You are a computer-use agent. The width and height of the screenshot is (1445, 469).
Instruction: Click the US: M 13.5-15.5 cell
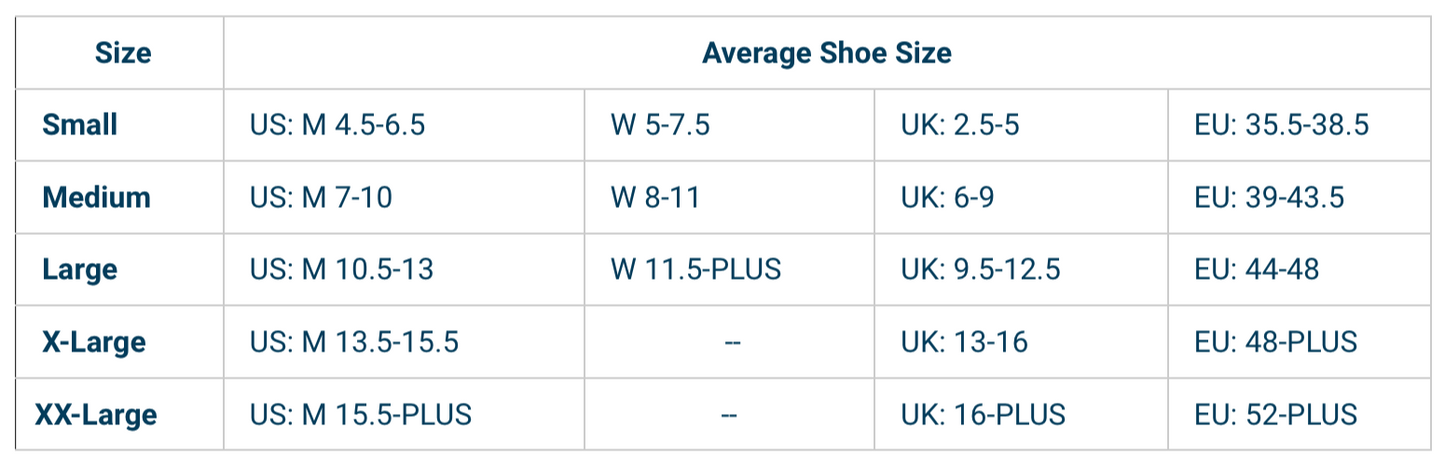point(354,342)
